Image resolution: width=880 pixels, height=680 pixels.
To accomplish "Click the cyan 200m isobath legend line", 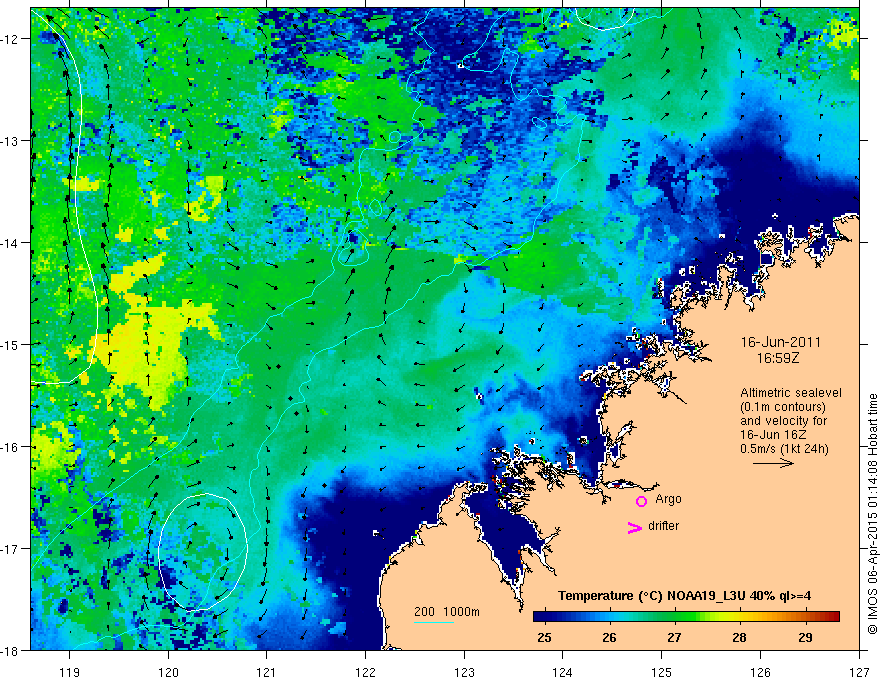I will [x=434, y=622].
